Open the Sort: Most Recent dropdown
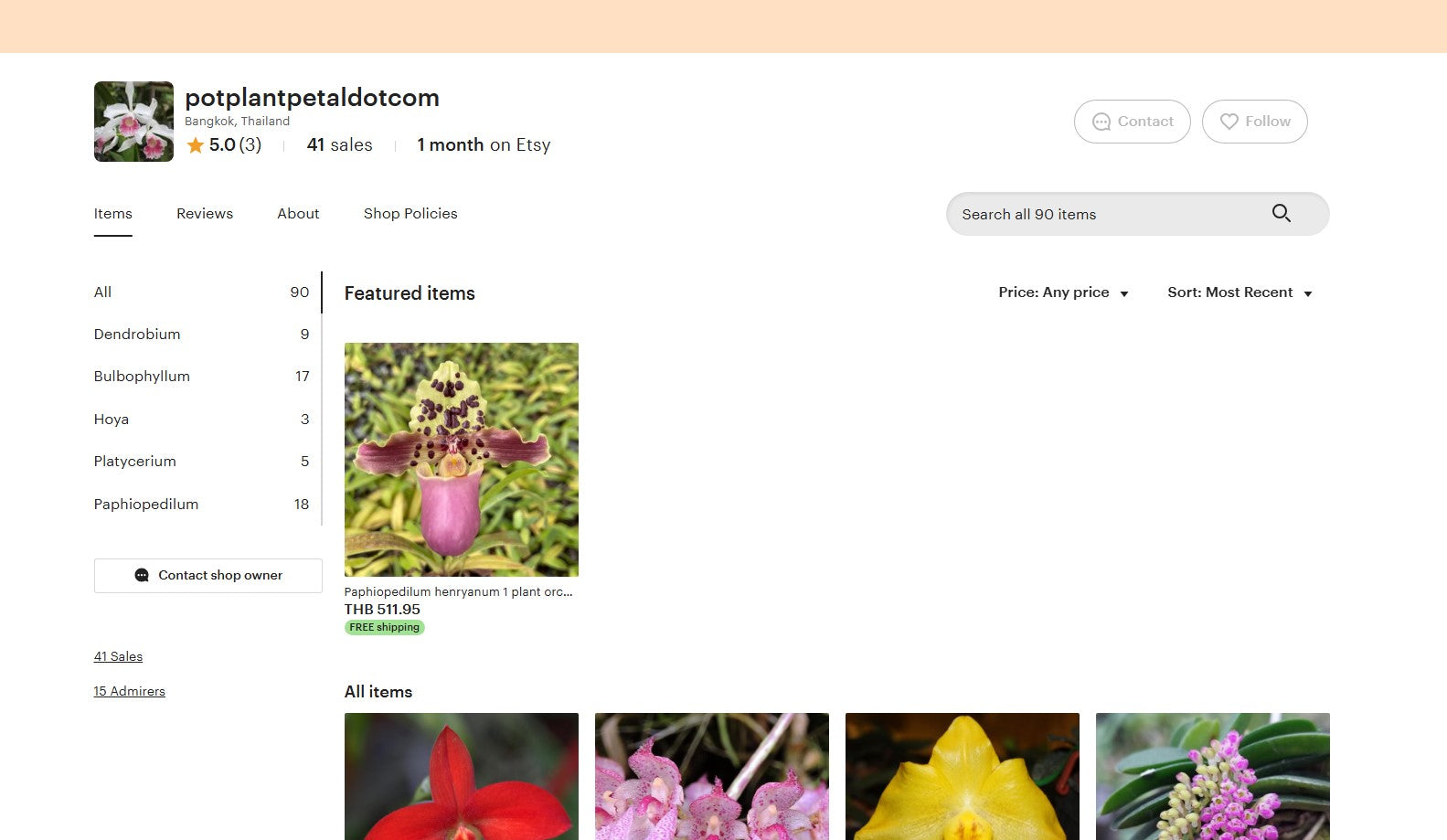This screenshot has height=840, width=1447. coord(1240,292)
